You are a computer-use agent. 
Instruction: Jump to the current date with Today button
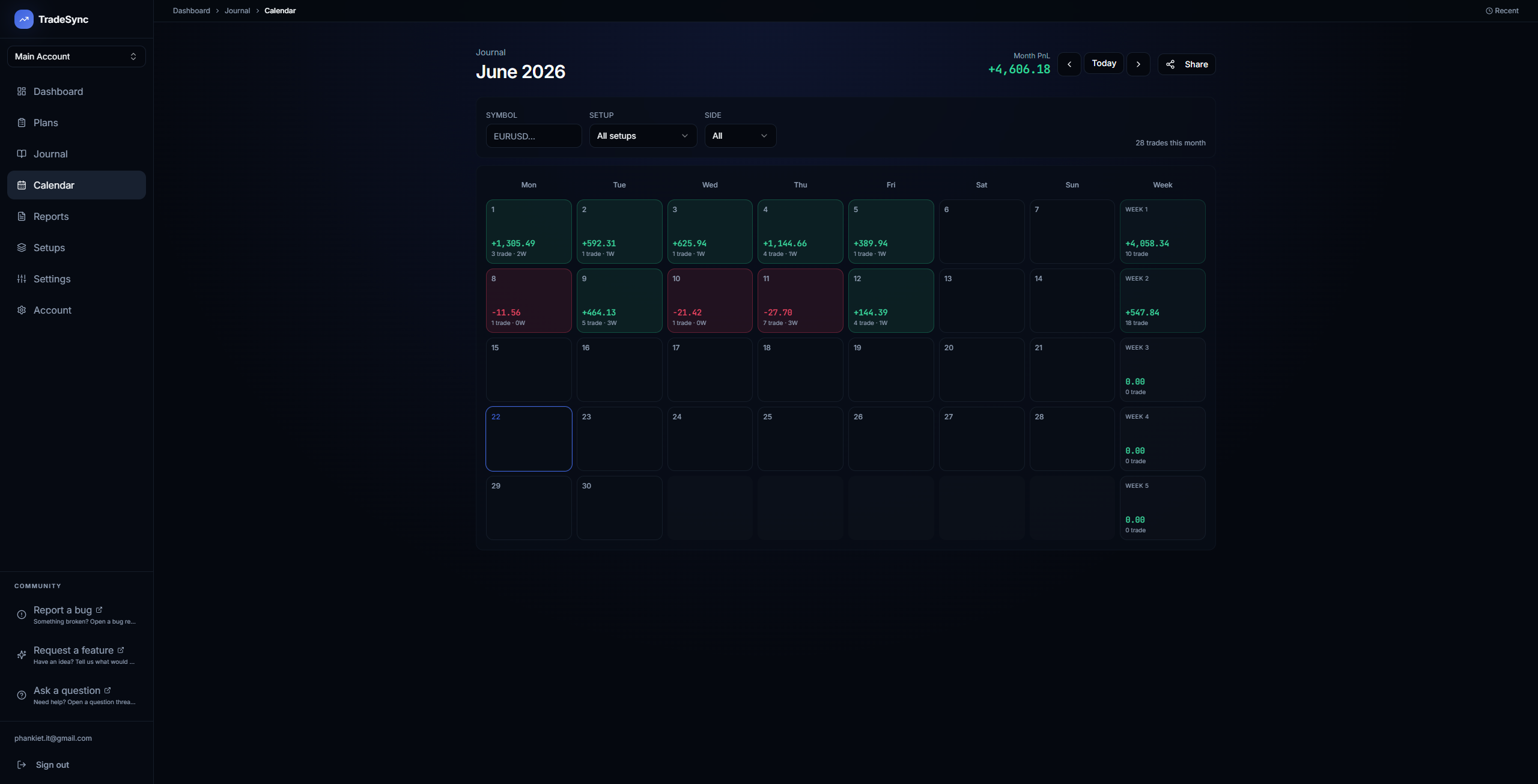click(1104, 64)
